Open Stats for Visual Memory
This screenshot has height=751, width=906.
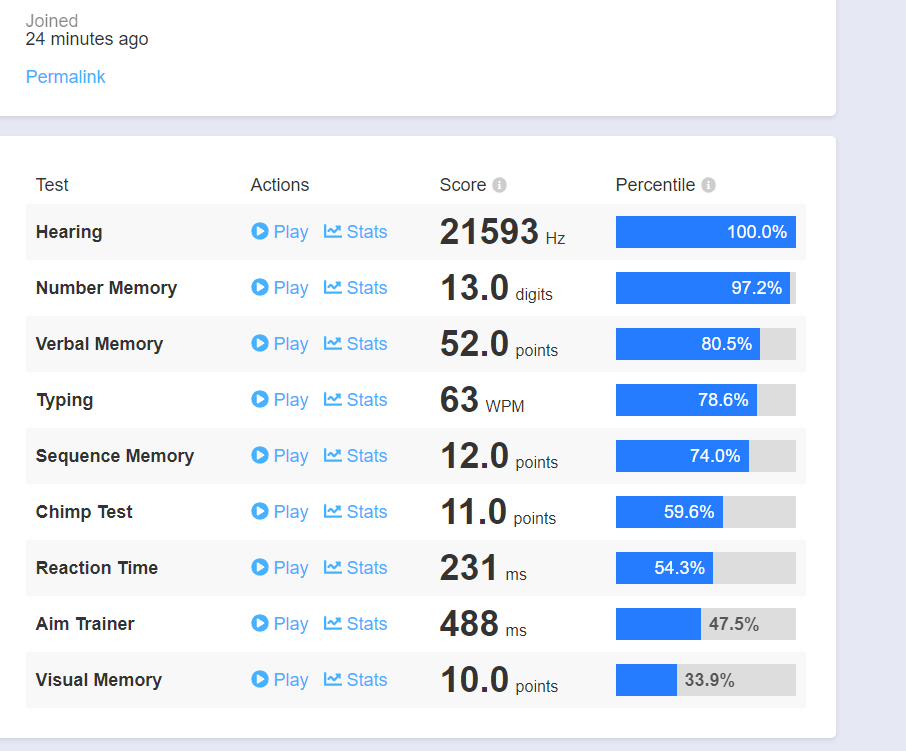pos(355,680)
